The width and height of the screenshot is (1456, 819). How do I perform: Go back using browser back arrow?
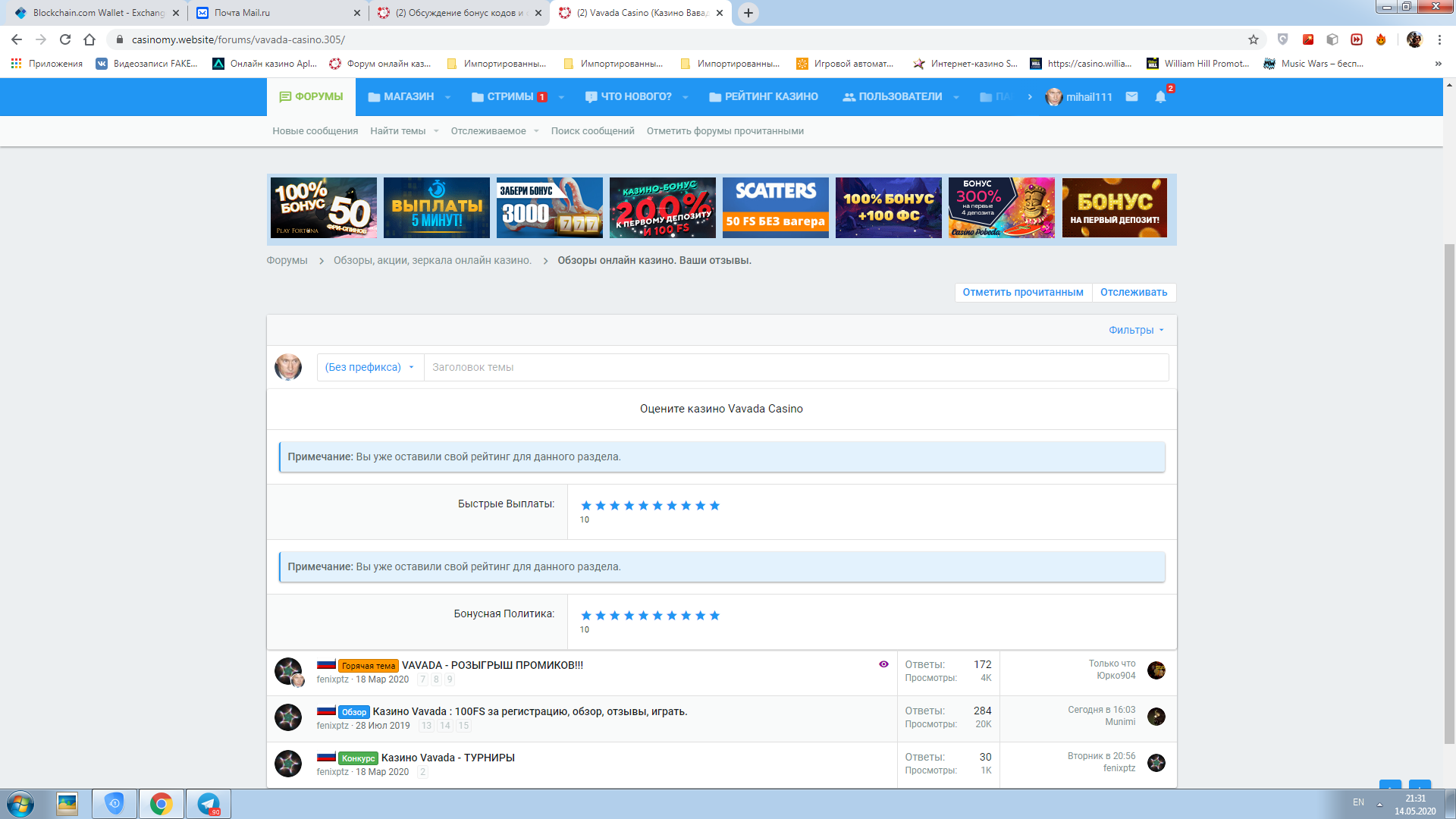[17, 39]
